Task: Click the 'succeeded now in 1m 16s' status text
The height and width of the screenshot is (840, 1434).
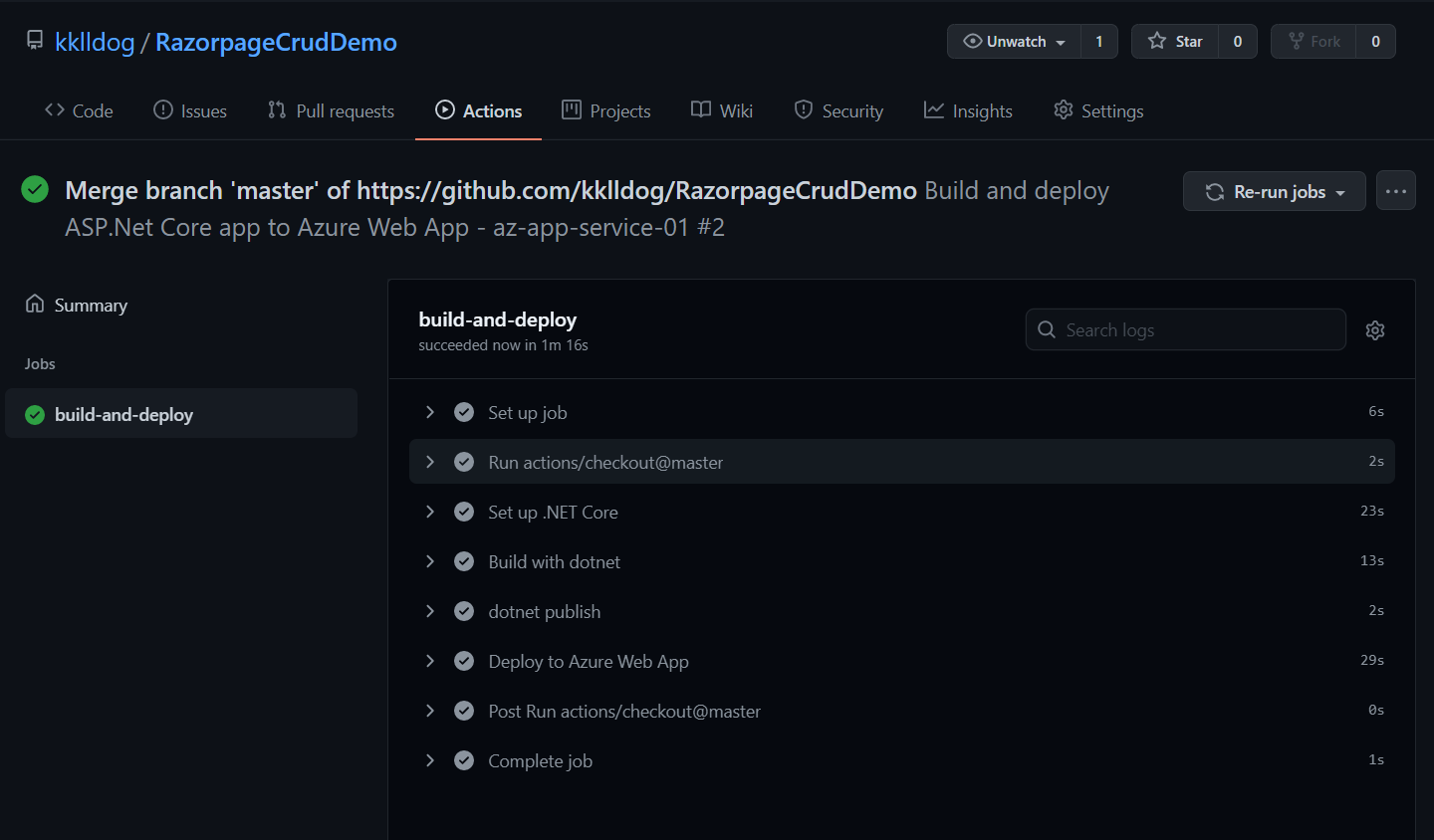Action: point(503,345)
